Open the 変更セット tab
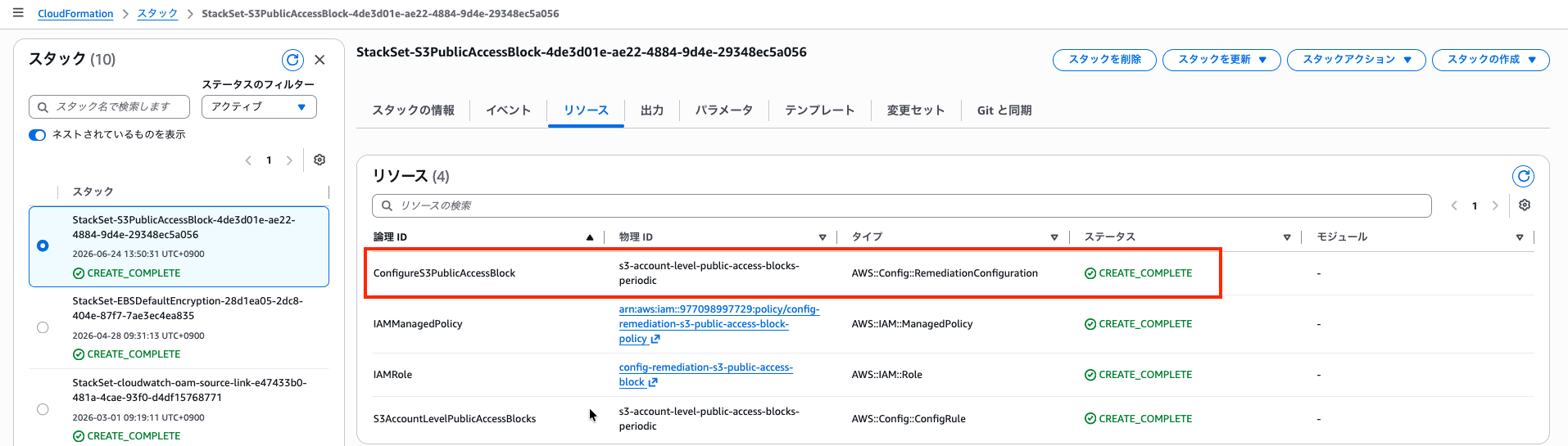 pyautogui.click(x=916, y=110)
